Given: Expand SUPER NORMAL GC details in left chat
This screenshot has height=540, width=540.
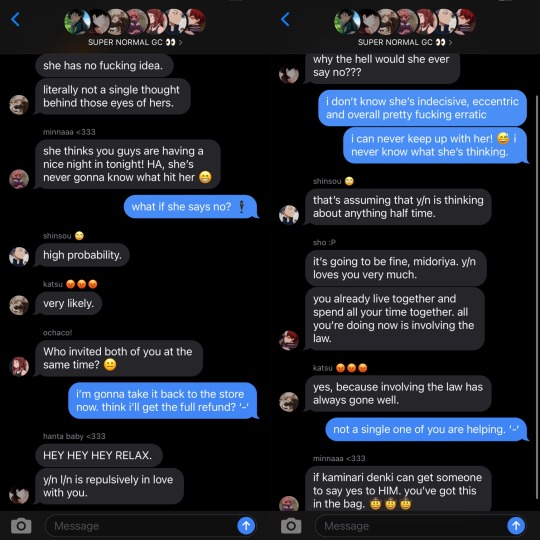Looking at the screenshot, I should pyautogui.click(x=135, y=42).
